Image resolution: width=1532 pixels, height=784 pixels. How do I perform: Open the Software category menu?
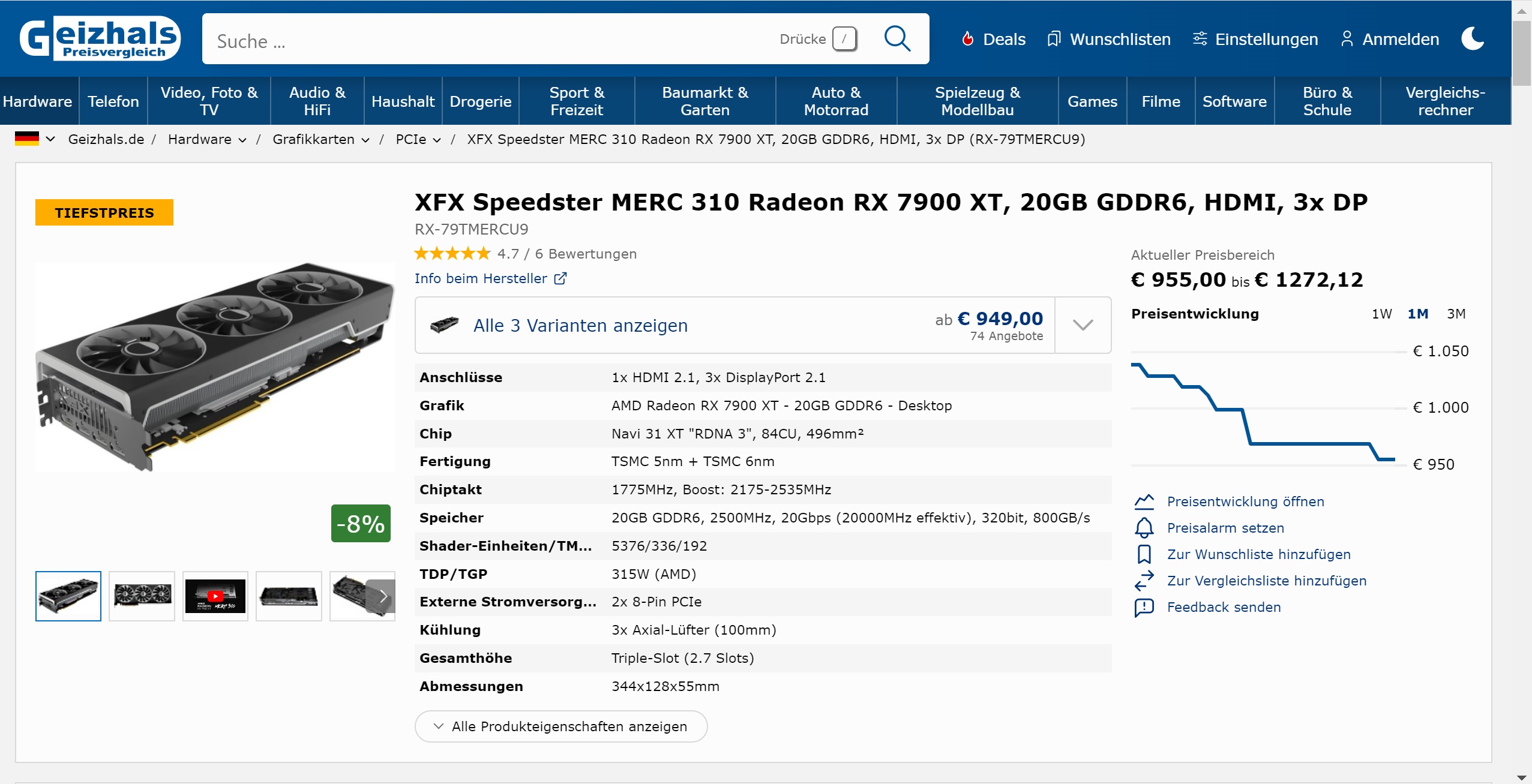(1234, 101)
